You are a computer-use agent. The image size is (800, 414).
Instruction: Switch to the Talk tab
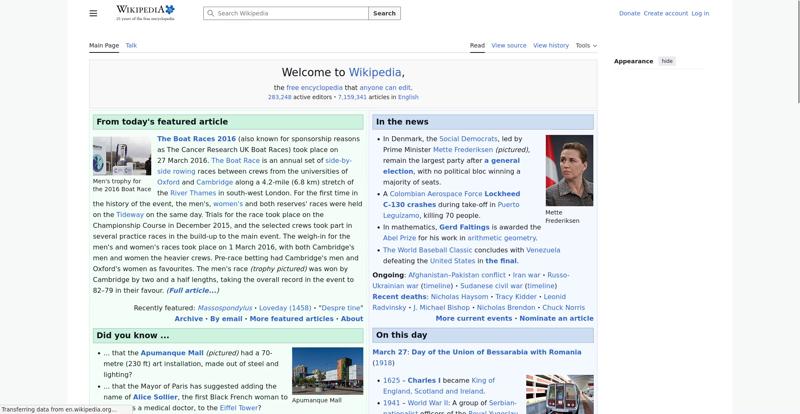131,45
